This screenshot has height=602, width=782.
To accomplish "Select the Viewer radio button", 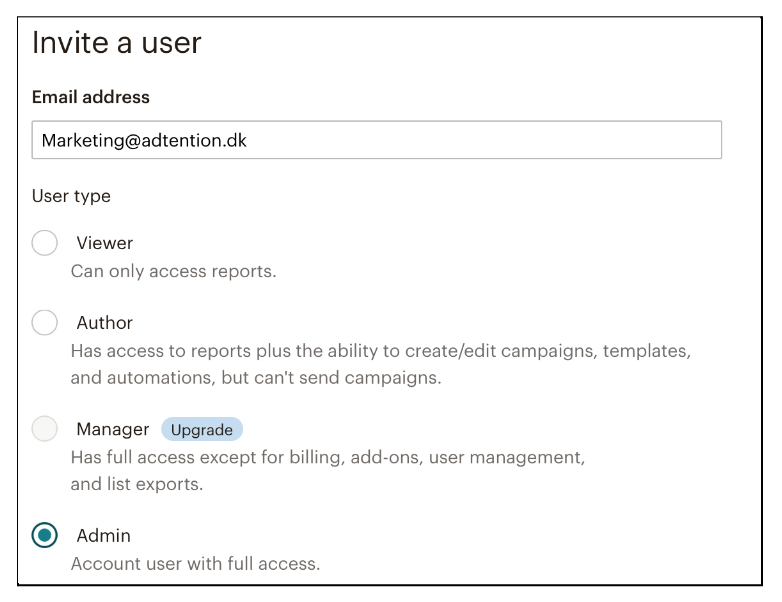I will pyautogui.click(x=45, y=243).
